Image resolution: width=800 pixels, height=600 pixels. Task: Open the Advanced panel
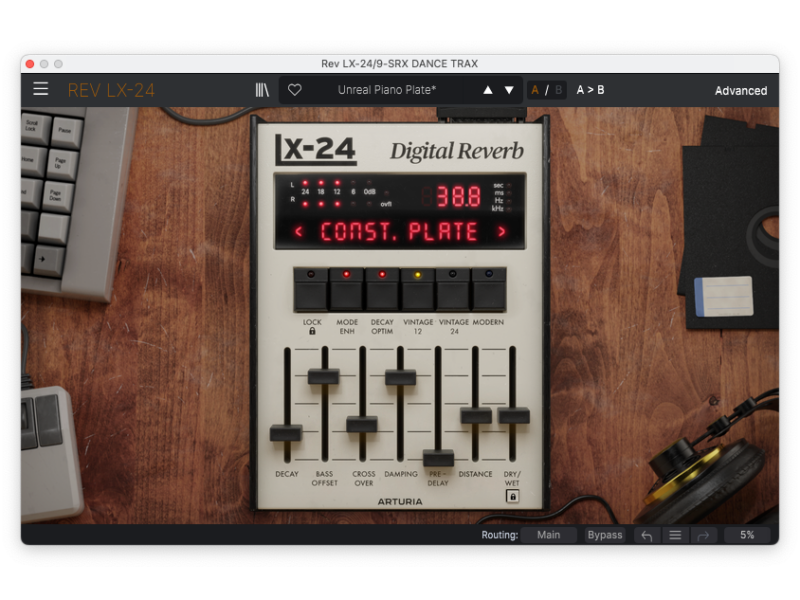(740, 90)
